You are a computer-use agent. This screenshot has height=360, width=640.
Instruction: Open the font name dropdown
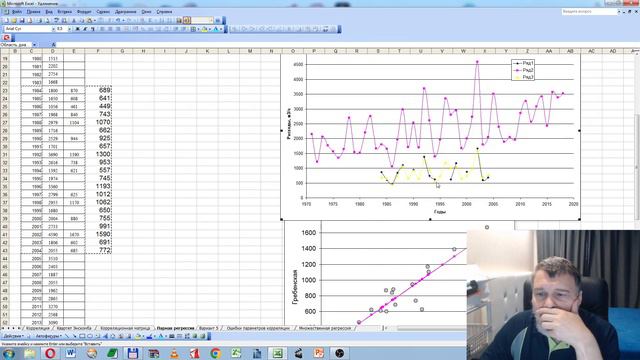click(54, 29)
